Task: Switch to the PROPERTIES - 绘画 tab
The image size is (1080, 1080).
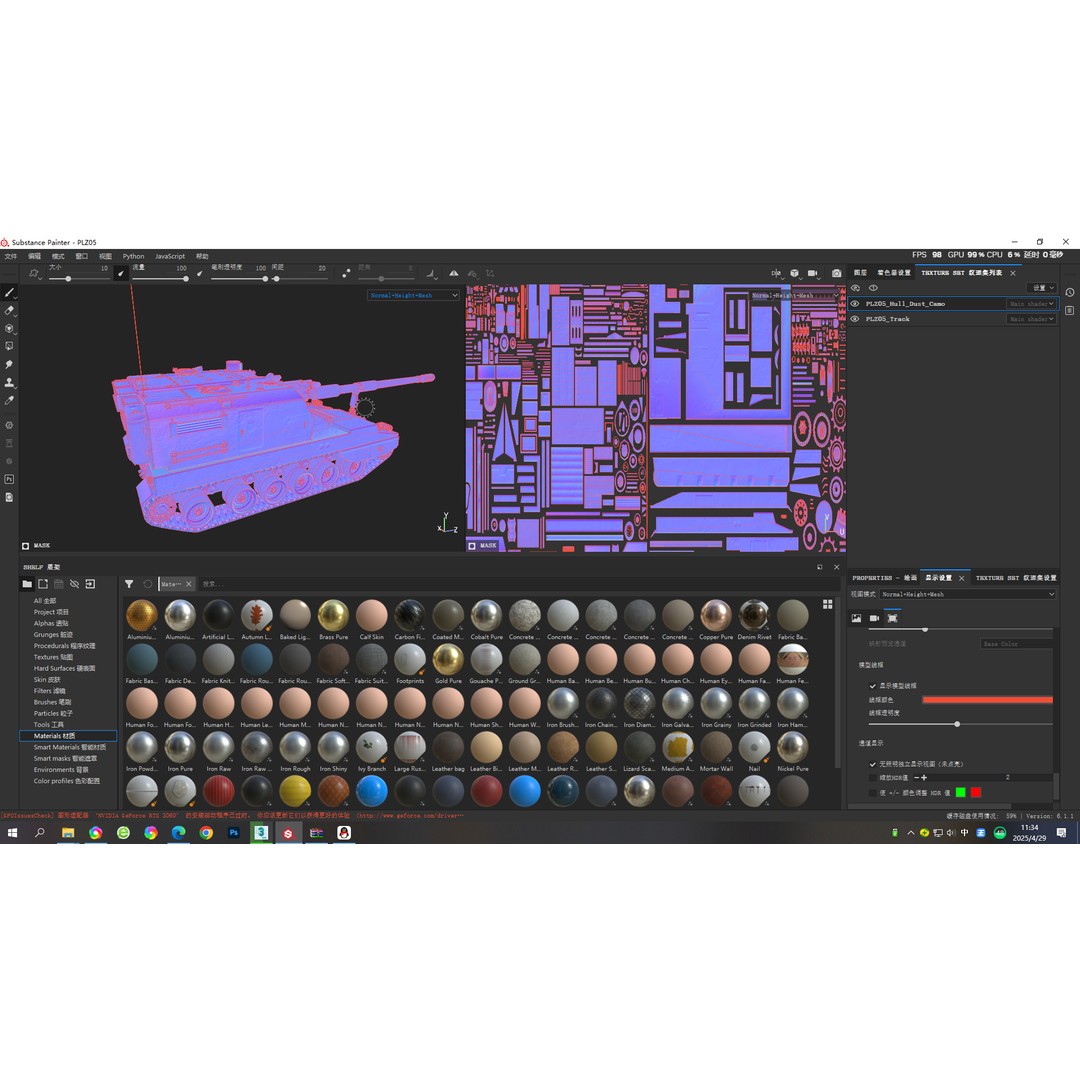Action: 884,578
